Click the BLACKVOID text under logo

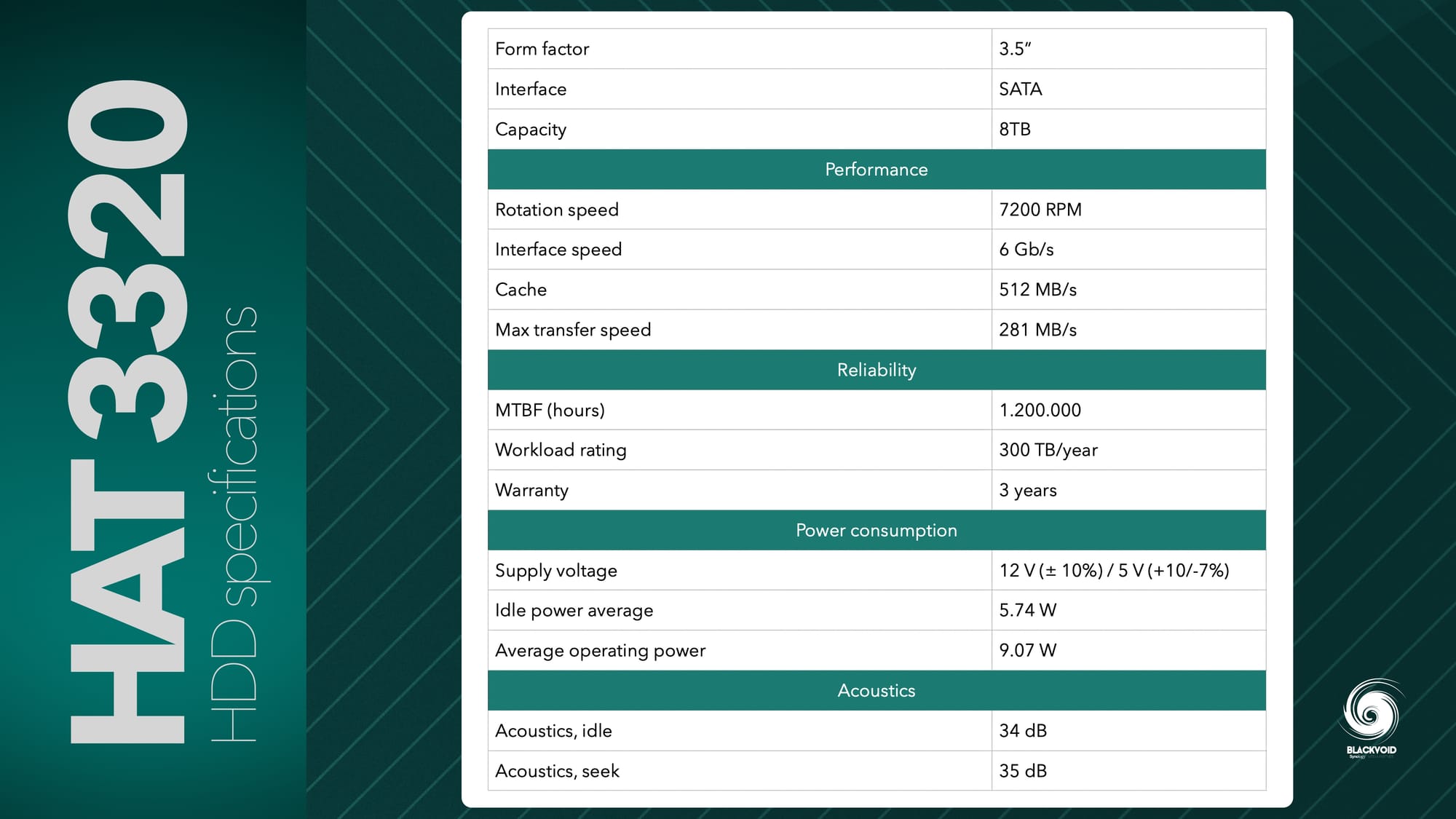[1371, 750]
